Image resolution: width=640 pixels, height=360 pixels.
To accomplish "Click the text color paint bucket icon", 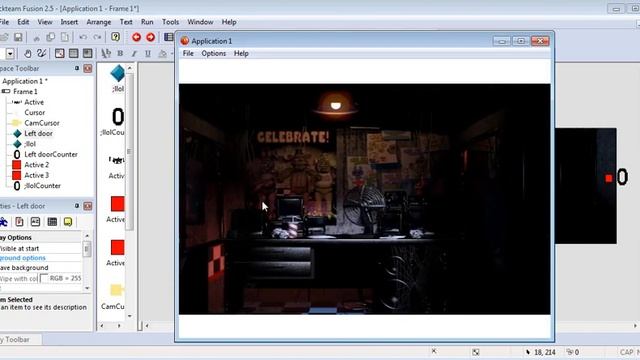I will point(162,53).
